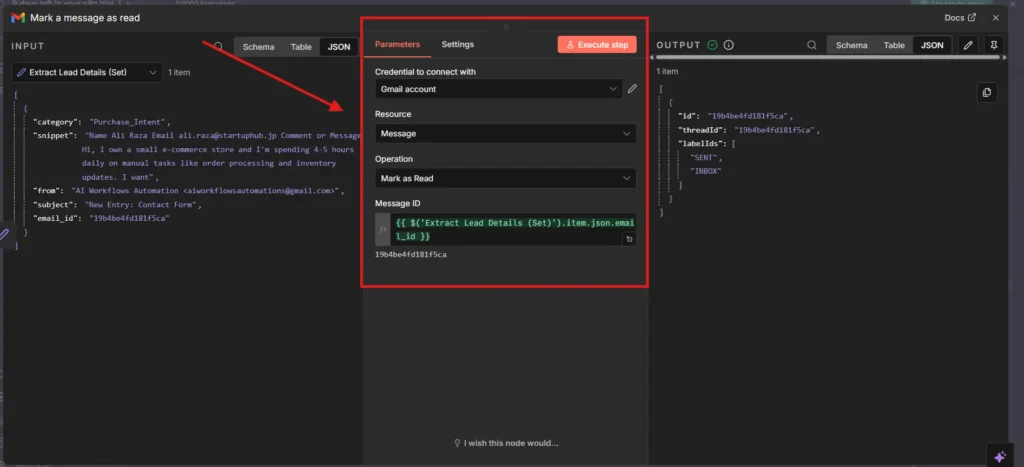Screen dimensions: 1024x467
Task: Close the node editor panel
Action: (995, 18)
